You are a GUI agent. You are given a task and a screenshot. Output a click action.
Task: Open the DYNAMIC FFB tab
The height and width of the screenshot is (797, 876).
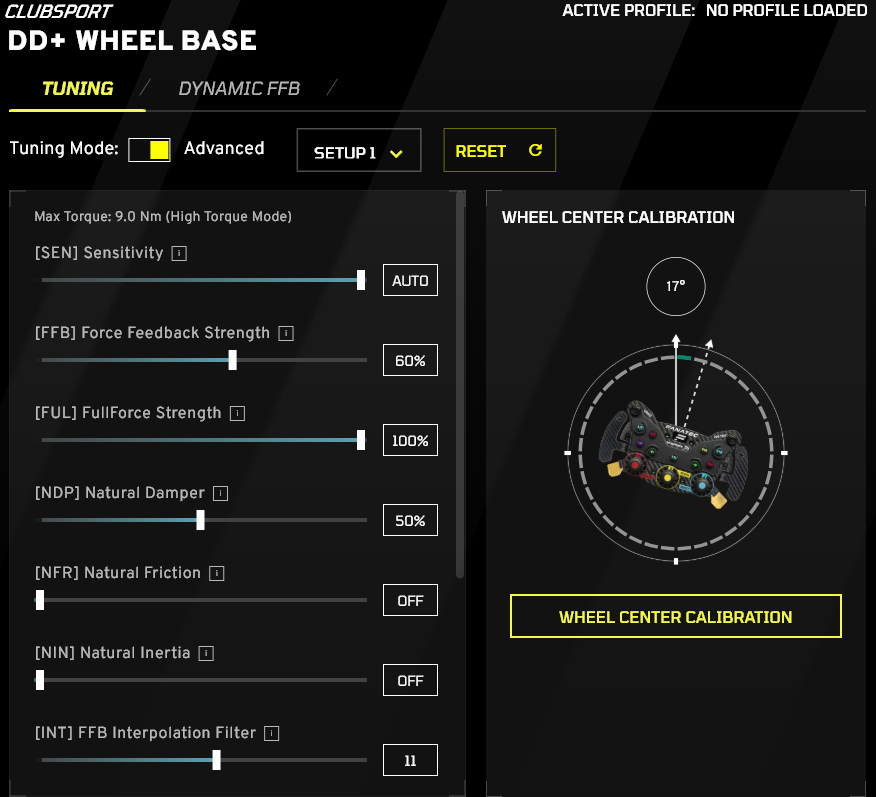pyautogui.click(x=239, y=89)
